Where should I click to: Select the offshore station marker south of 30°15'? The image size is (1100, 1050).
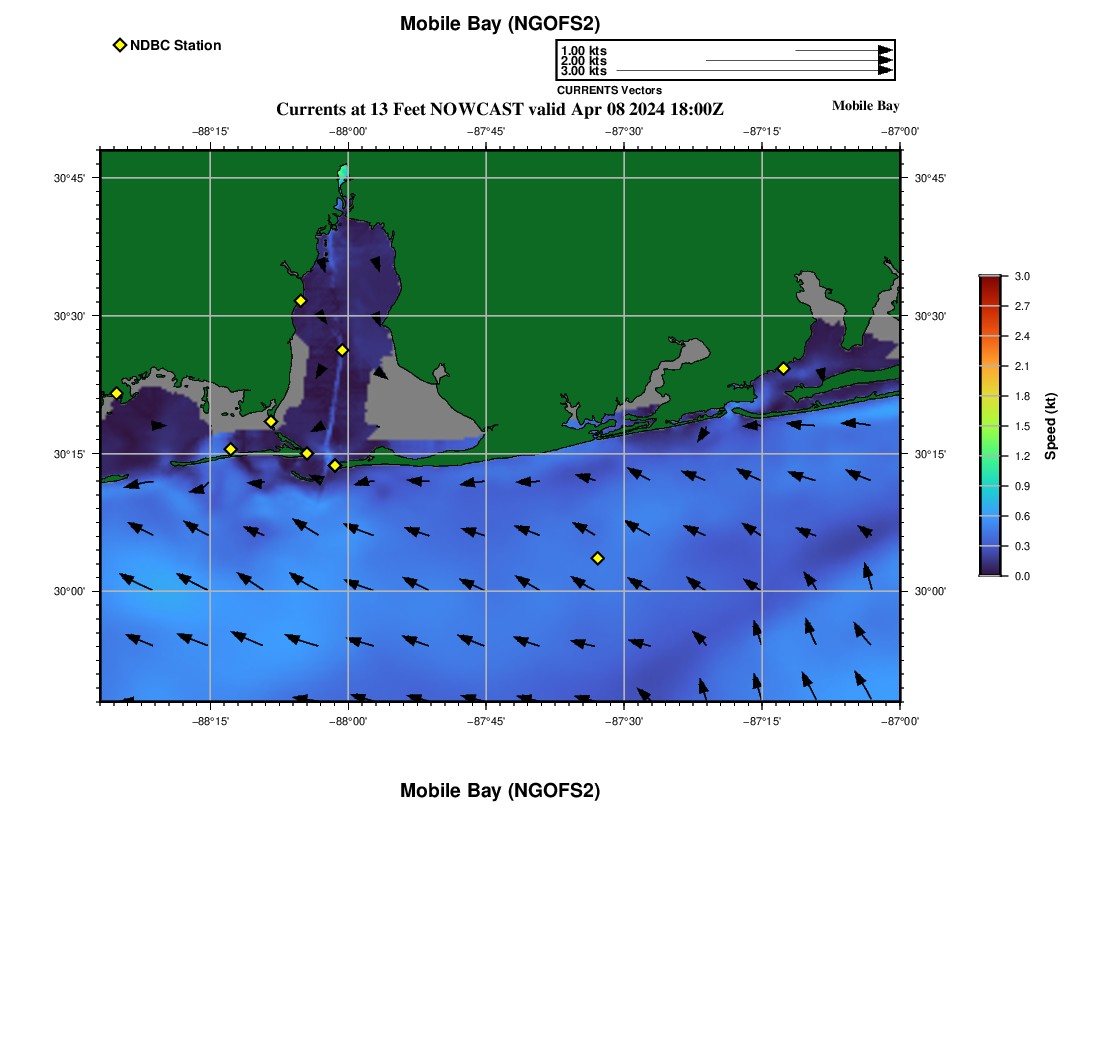597,558
